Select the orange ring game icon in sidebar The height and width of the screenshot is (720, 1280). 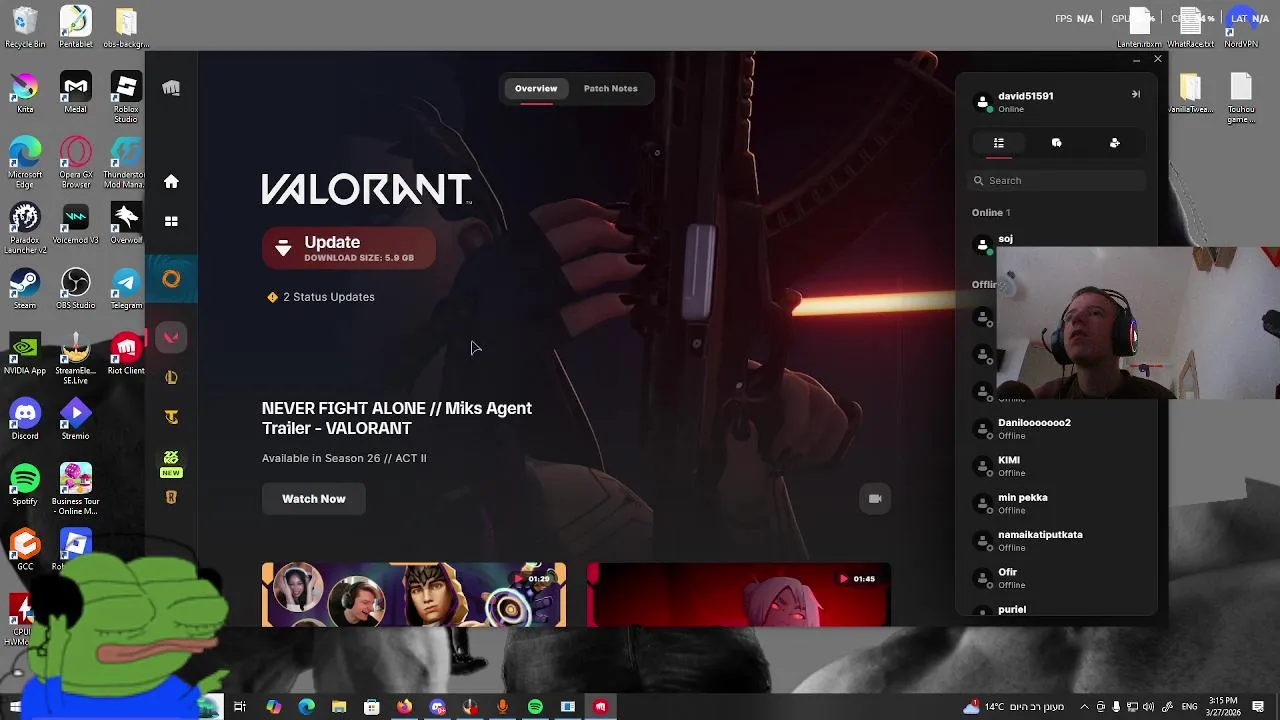point(171,279)
